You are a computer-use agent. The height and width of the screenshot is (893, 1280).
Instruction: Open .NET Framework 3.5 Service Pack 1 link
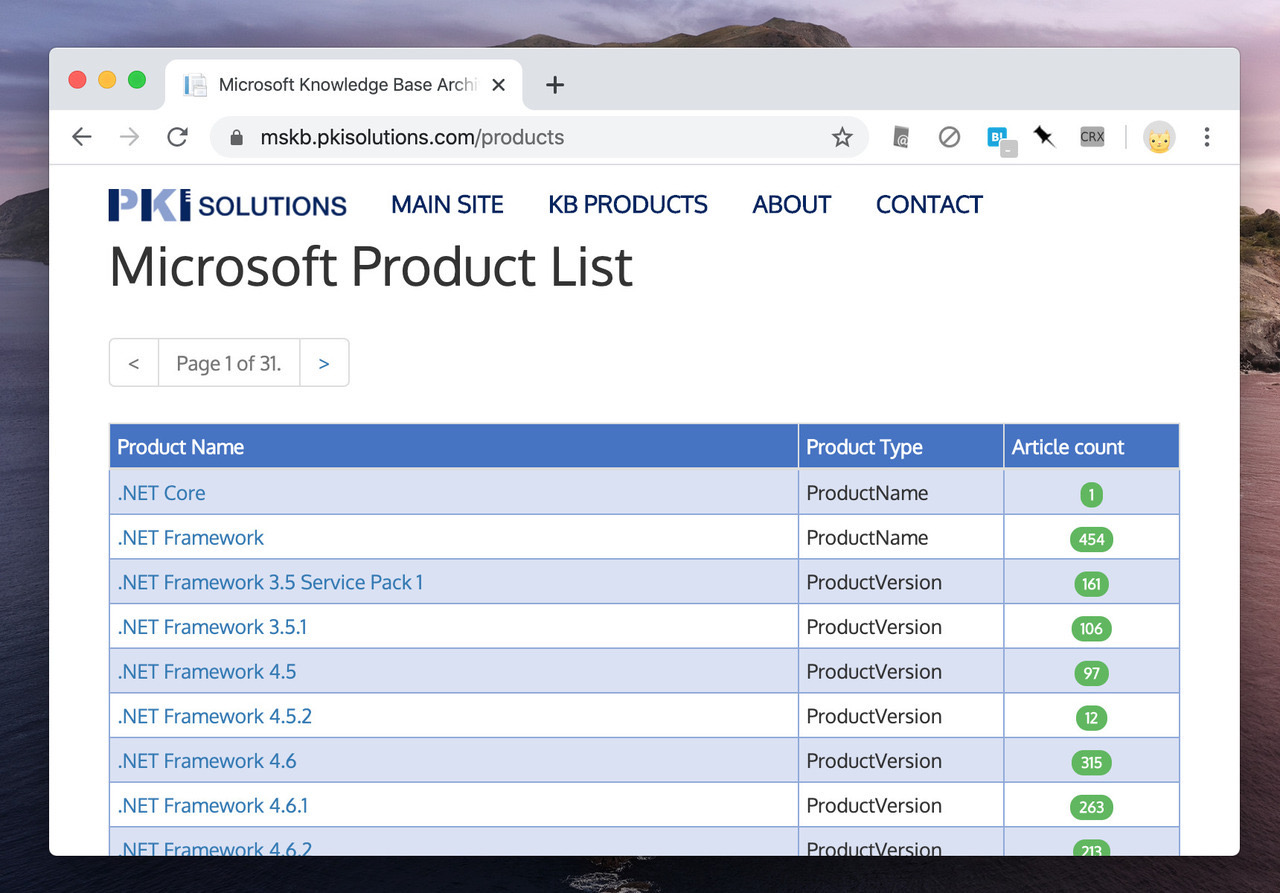270,582
